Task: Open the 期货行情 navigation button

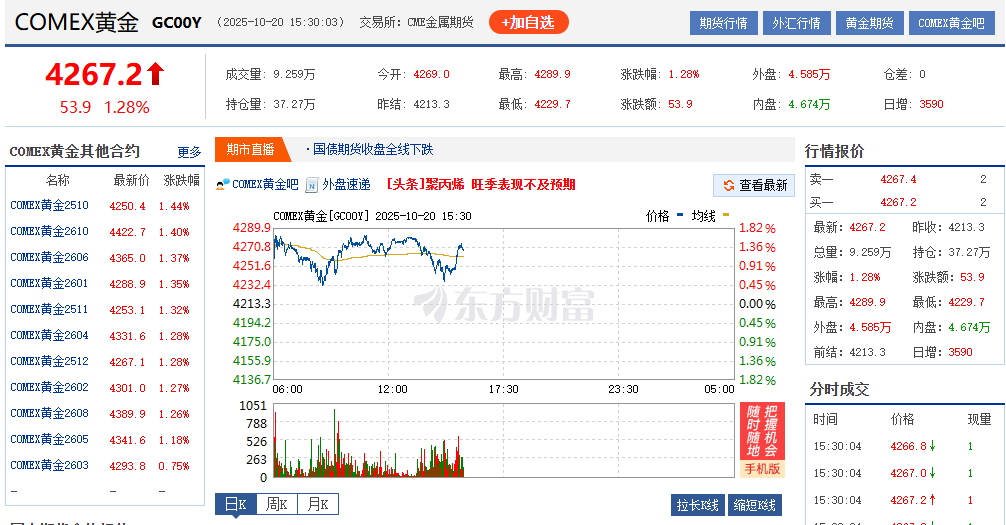Action: (723, 23)
